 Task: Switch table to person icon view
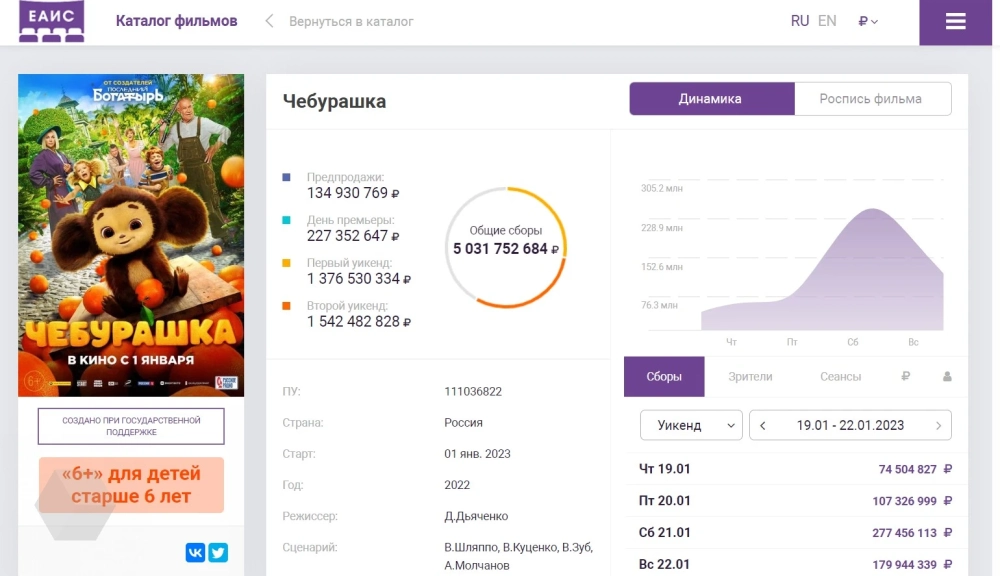coord(947,377)
